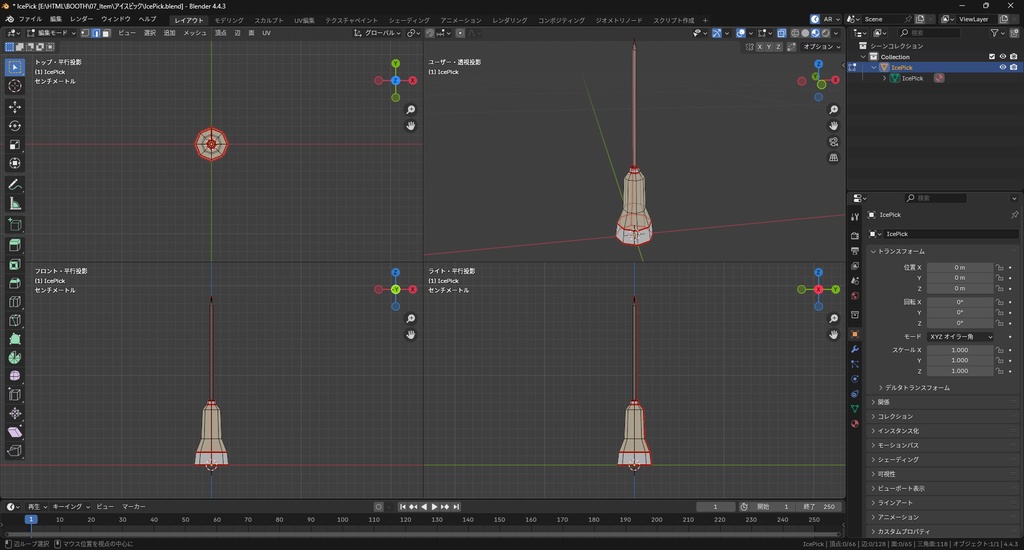Select the box select tool in left toolbar

click(x=14, y=67)
